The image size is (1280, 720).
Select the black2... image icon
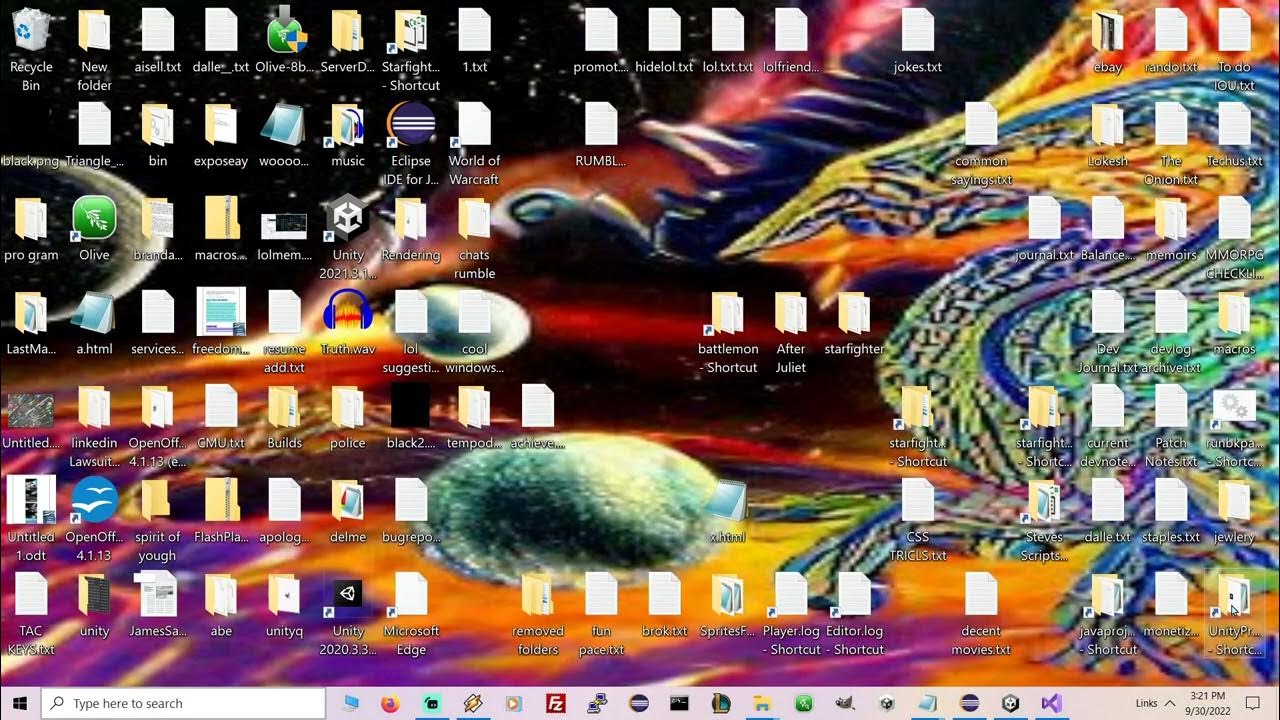(x=411, y=407)
